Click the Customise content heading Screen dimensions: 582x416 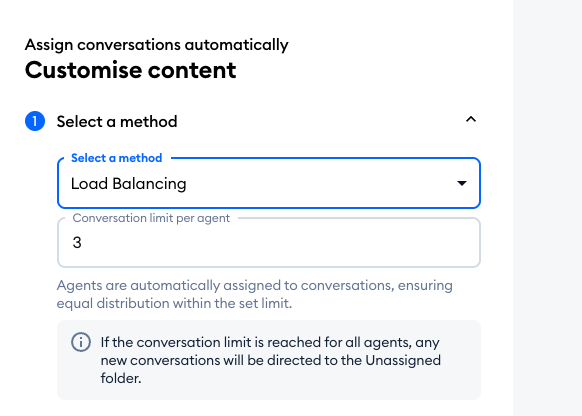pyautogui.click(x=130, y=70)
